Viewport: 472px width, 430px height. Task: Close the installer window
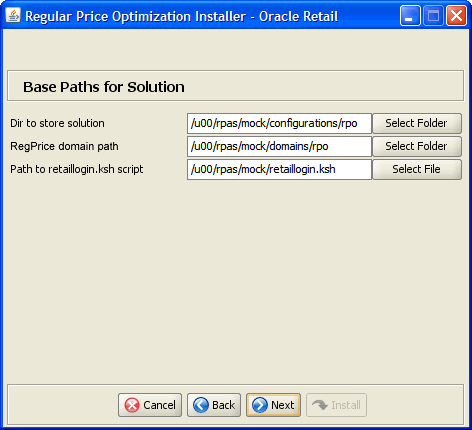(x=456, y=16)
